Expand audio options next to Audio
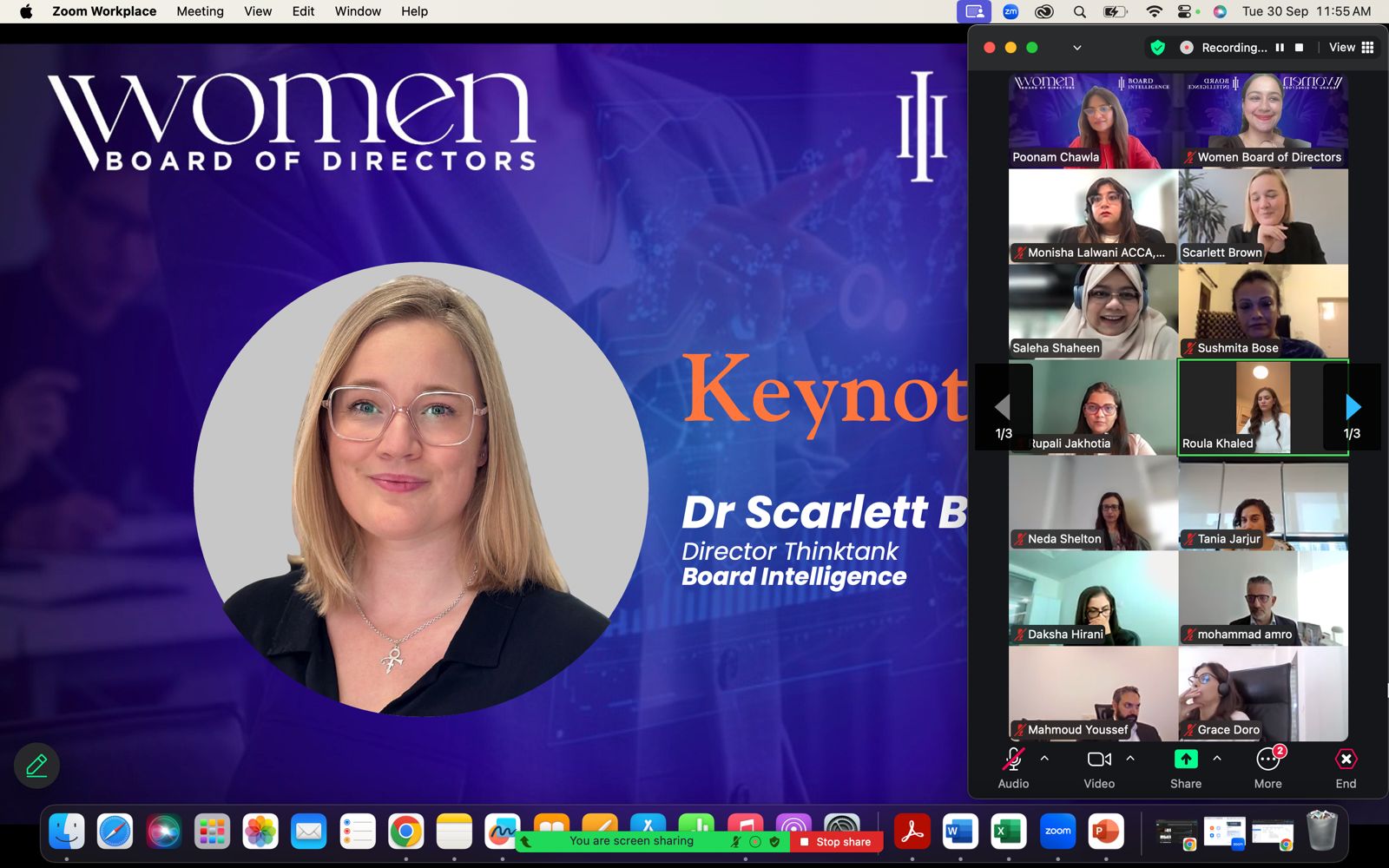Image resolution: width=1389 pixels, height=868 pixels. (x=1044, y=759)
